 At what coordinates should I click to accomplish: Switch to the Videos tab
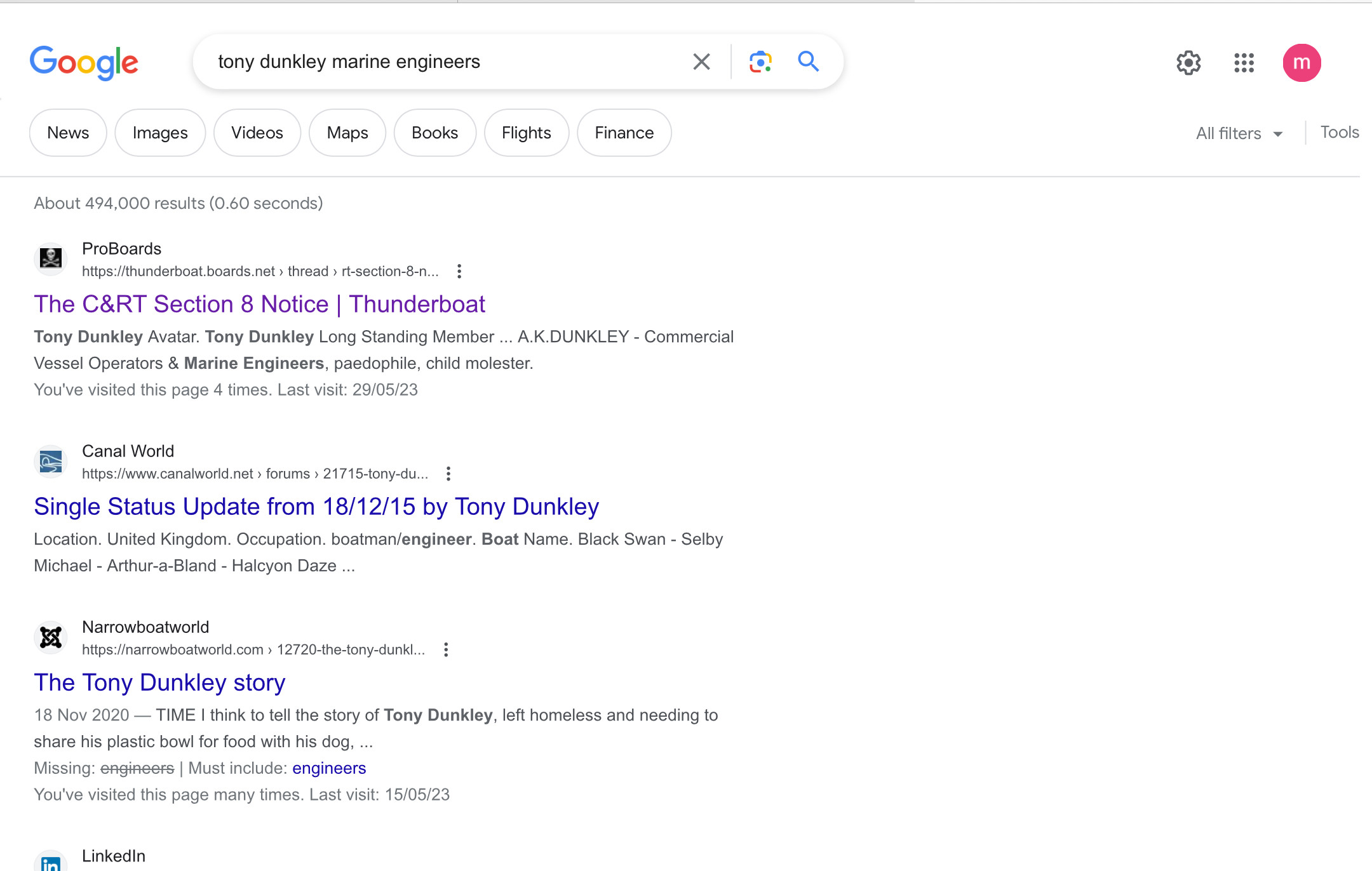pyautogui.click(x=257, y=133)
